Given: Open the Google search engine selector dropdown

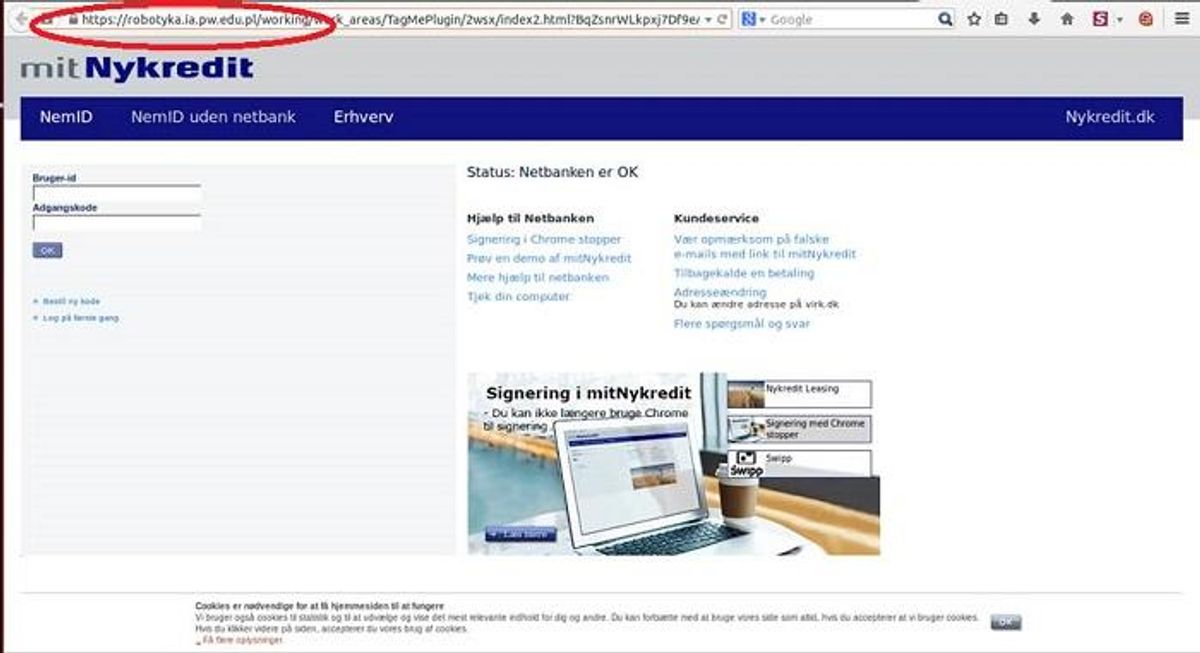Looking at the screenshot, I should click(x=754, y=19).
